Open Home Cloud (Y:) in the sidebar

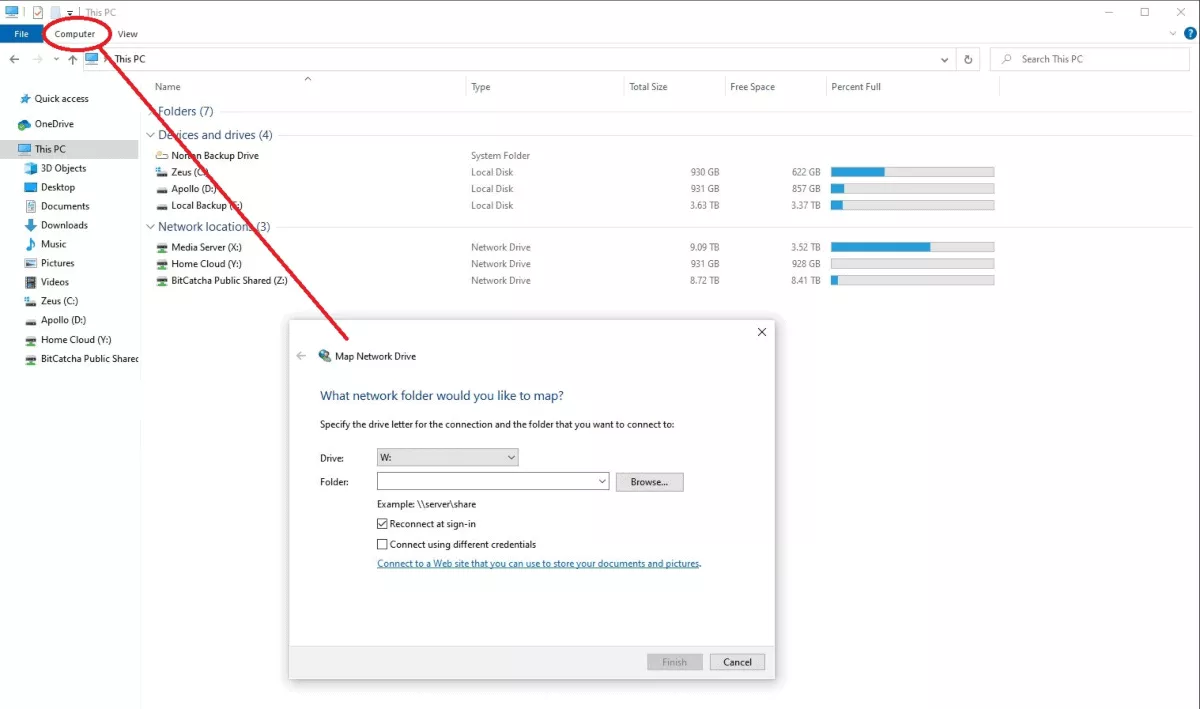tap(75, 340)
